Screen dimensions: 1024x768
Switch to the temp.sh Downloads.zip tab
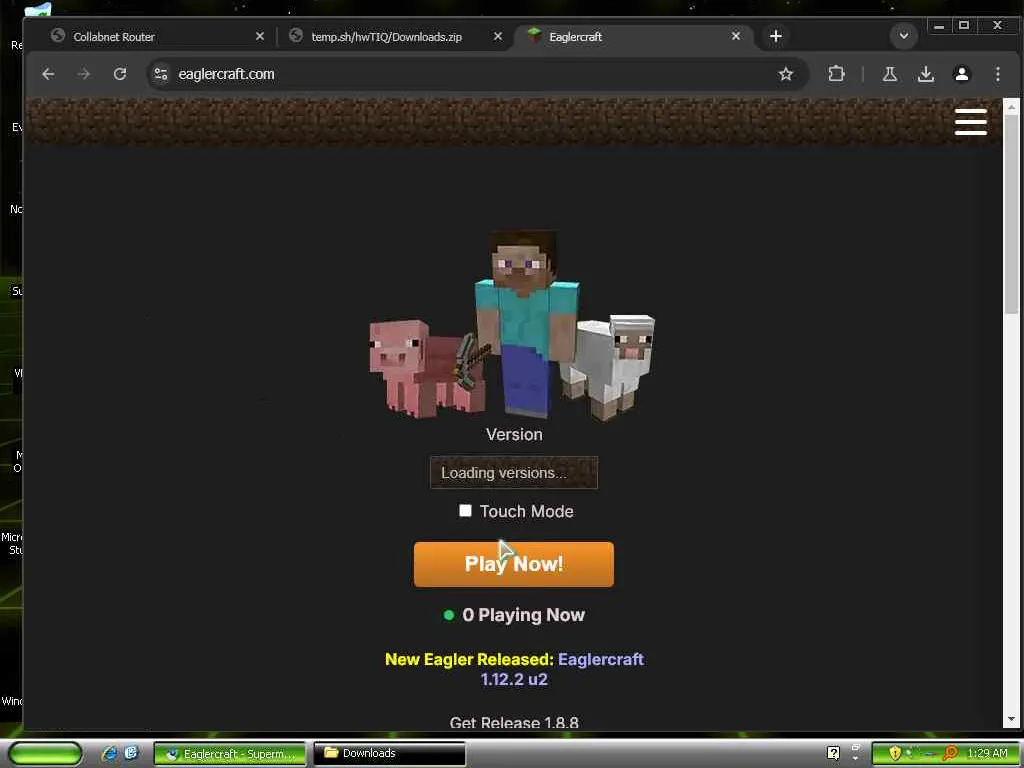click(393, 37)
